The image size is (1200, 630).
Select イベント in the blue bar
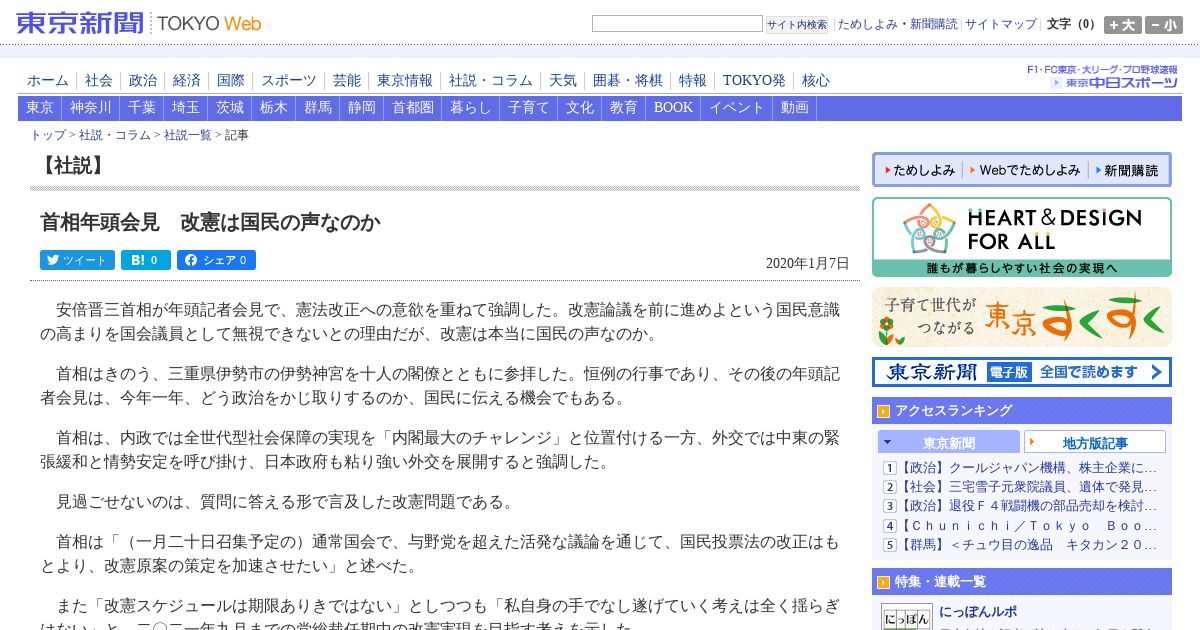coord(737,108)
